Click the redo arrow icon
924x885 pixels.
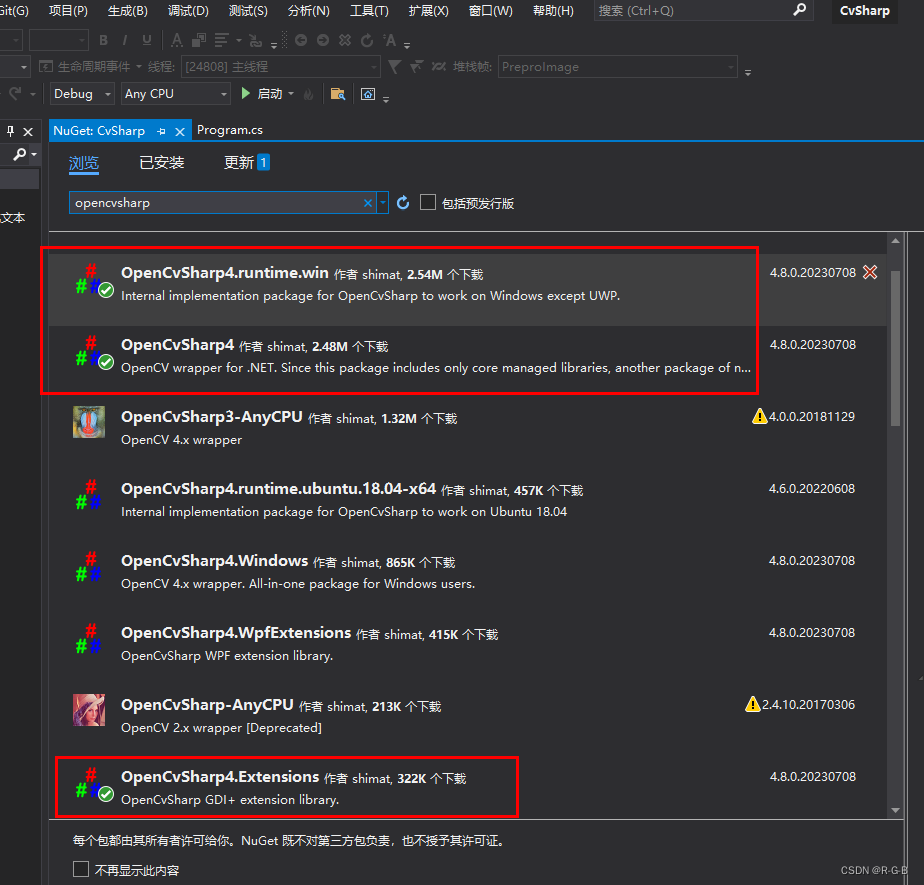coord(15,93)
